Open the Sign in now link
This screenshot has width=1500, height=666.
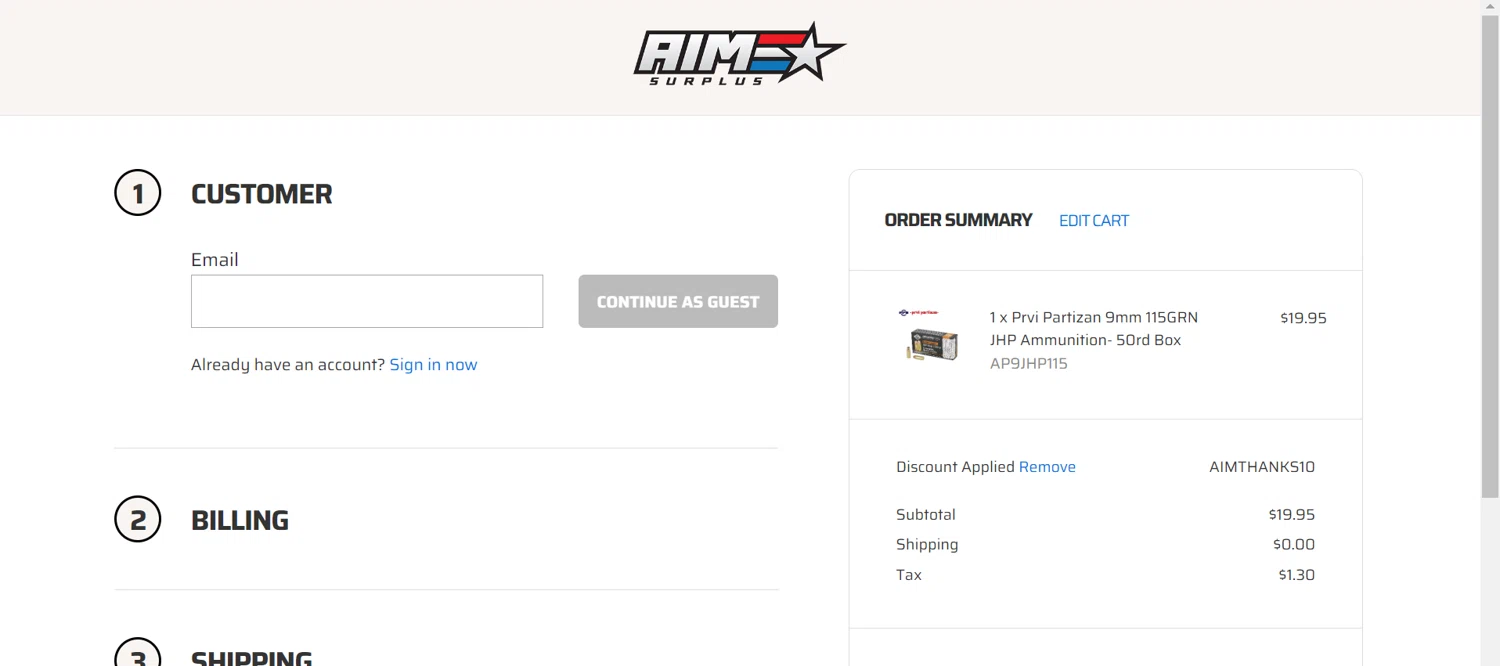point(433,365)
